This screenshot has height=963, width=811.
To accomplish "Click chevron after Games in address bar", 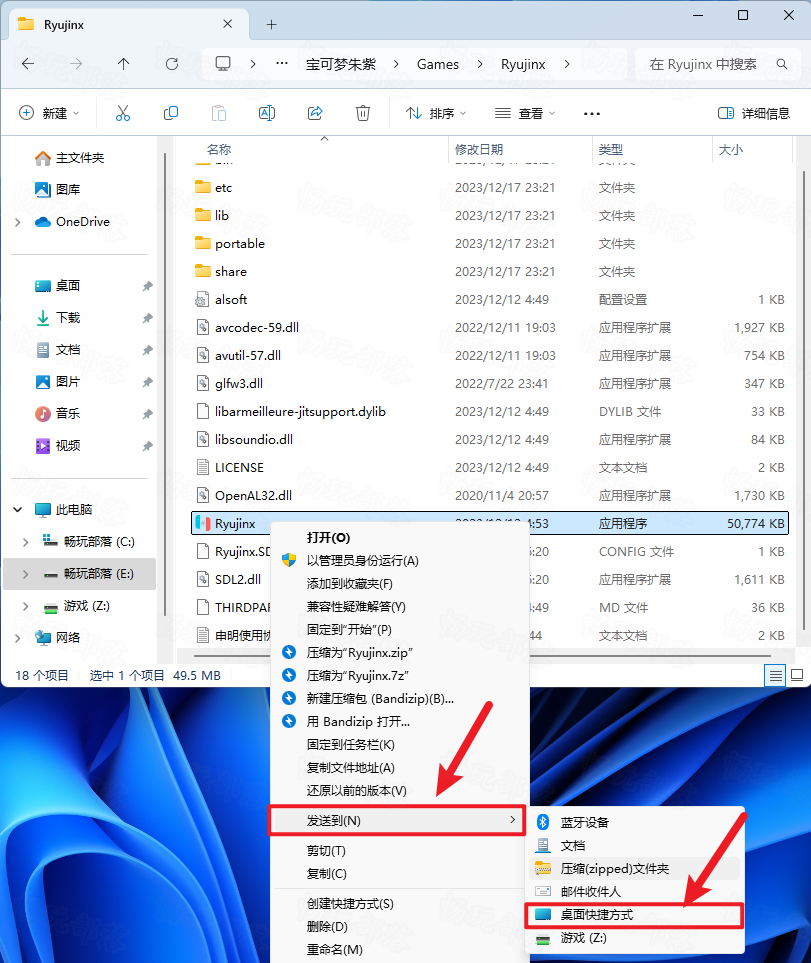I will (x=480, y=64).
